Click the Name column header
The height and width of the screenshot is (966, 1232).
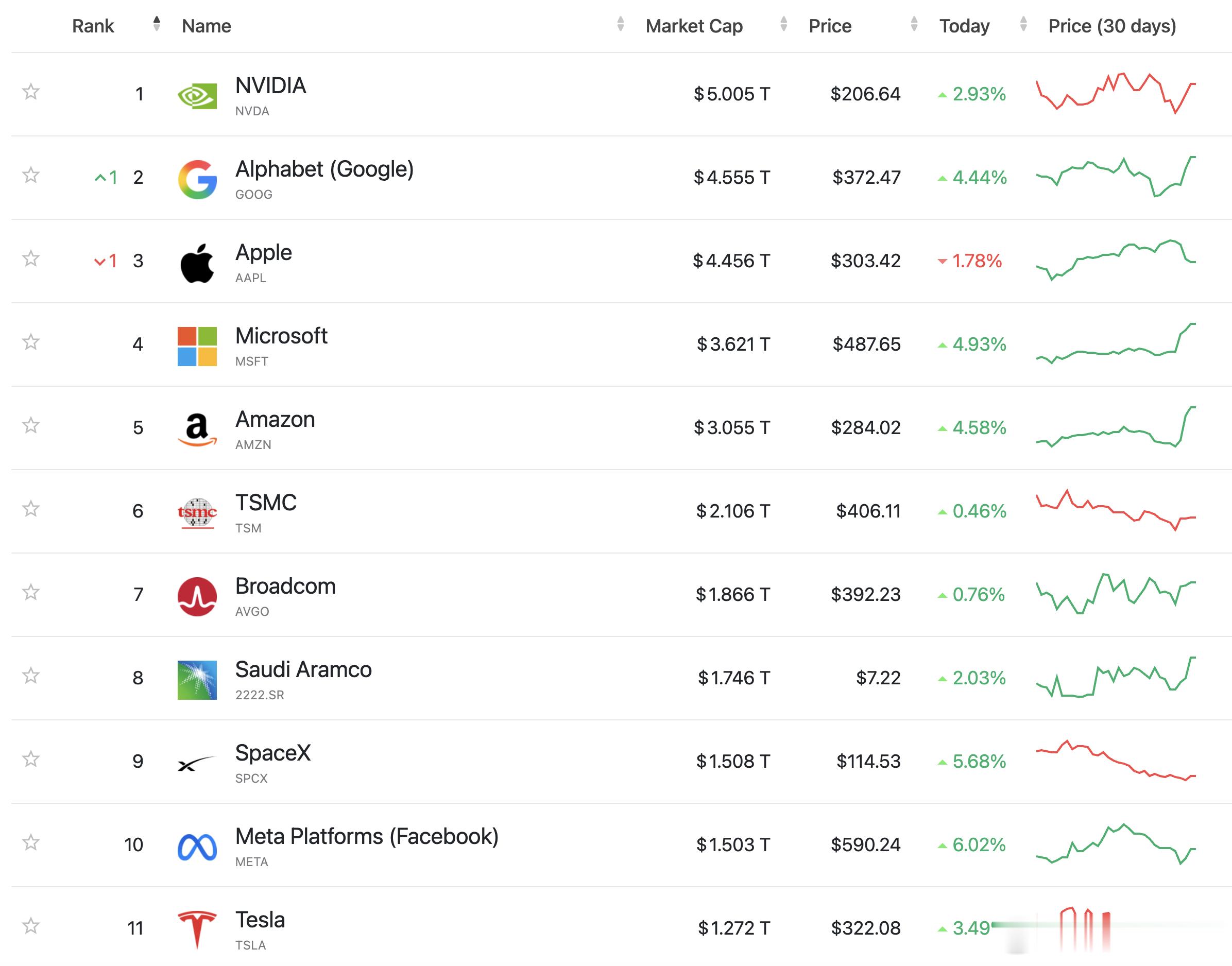tap(207, 26)
